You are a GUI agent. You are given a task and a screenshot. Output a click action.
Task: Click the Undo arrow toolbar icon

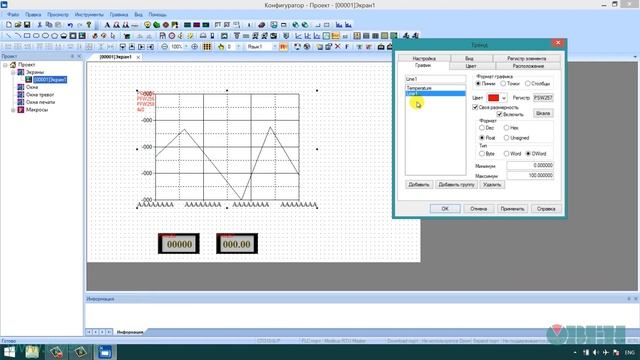coord(70,25)
